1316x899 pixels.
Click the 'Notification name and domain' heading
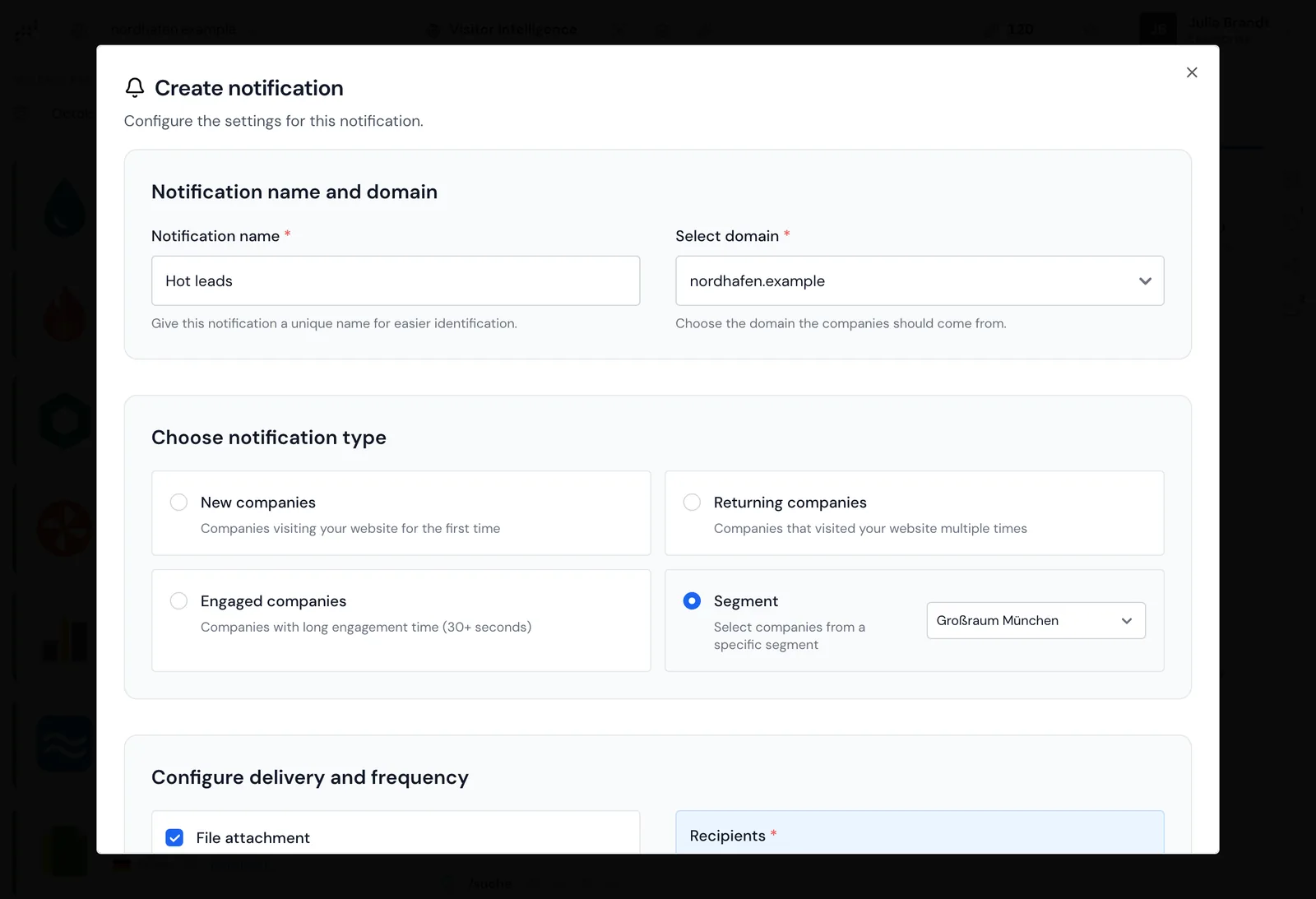(294, 192)
